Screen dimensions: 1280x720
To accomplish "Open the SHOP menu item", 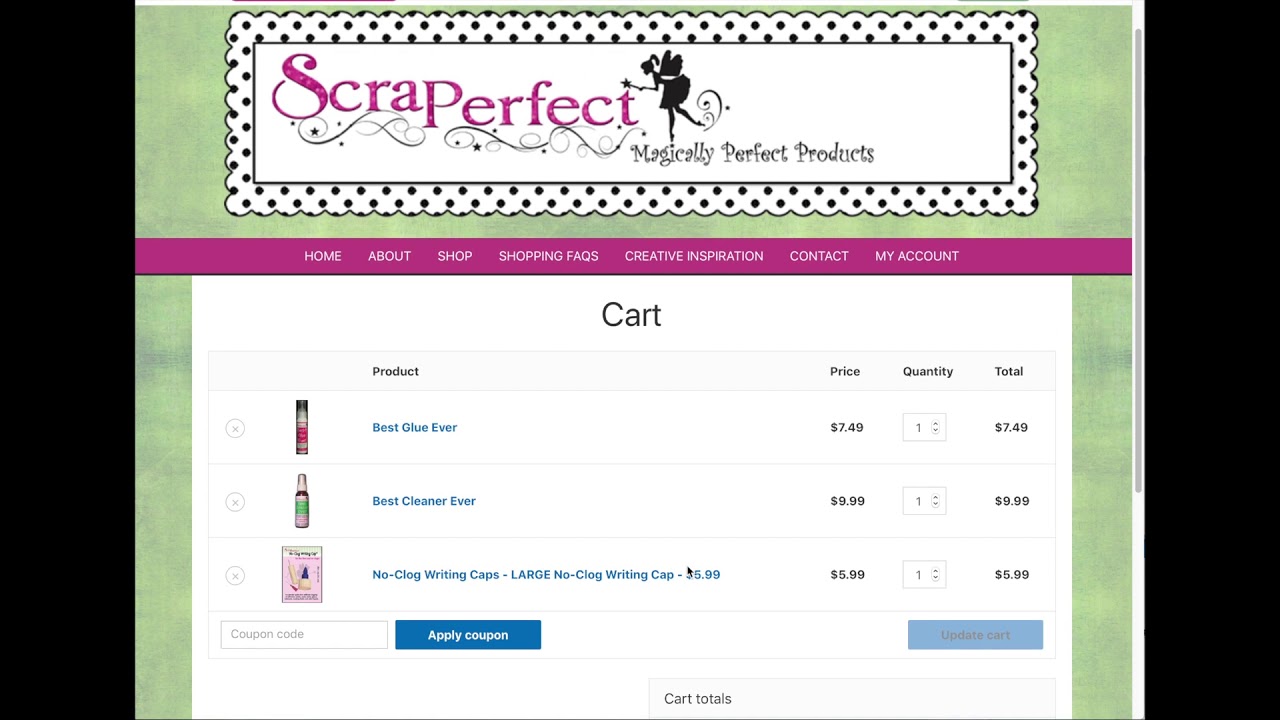I will (455, 256).
